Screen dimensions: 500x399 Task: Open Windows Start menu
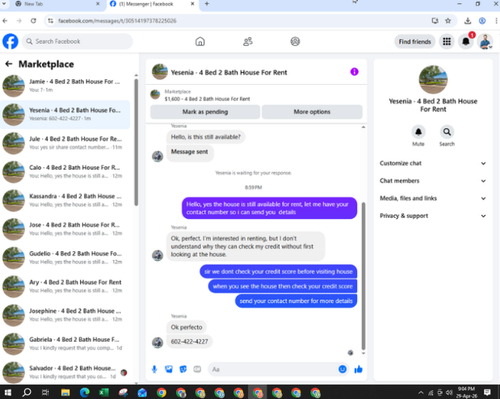(7, 392)
